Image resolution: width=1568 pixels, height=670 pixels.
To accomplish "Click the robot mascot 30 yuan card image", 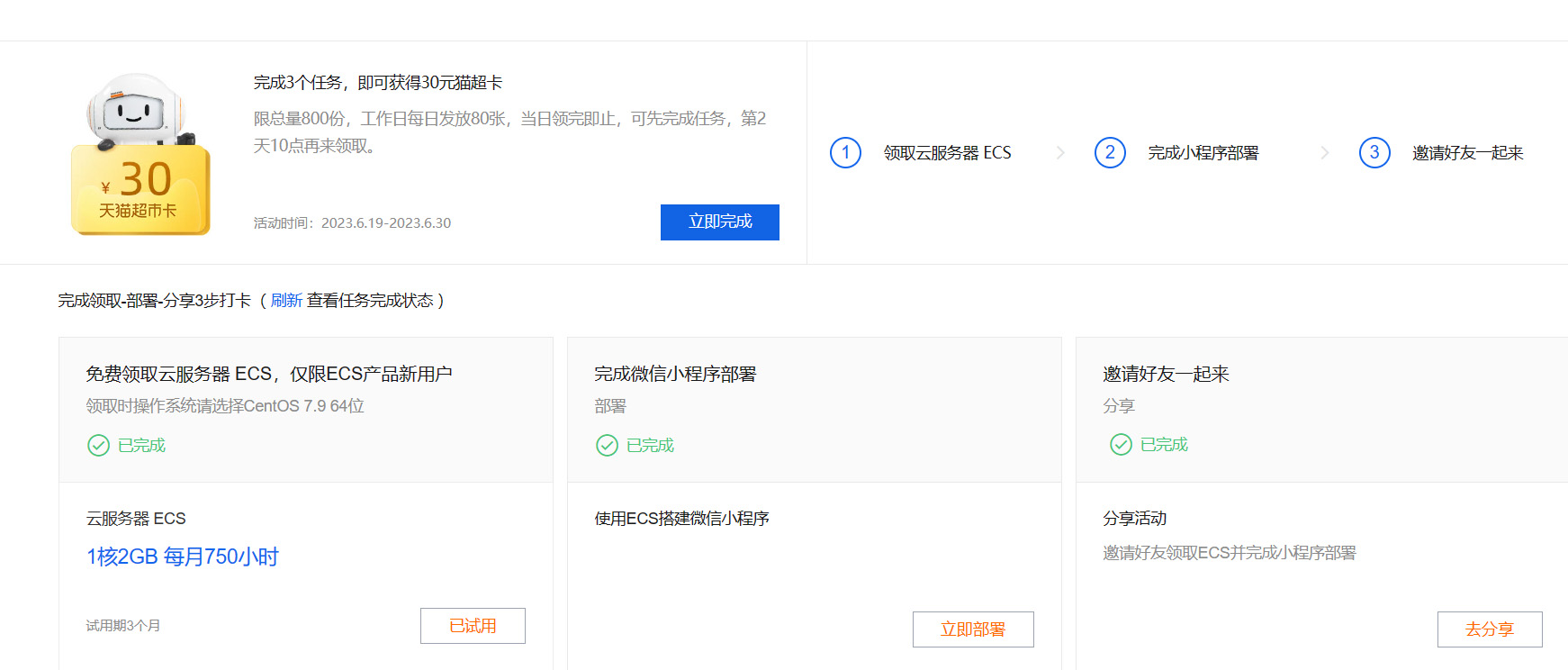I will (x=140, y=154).
